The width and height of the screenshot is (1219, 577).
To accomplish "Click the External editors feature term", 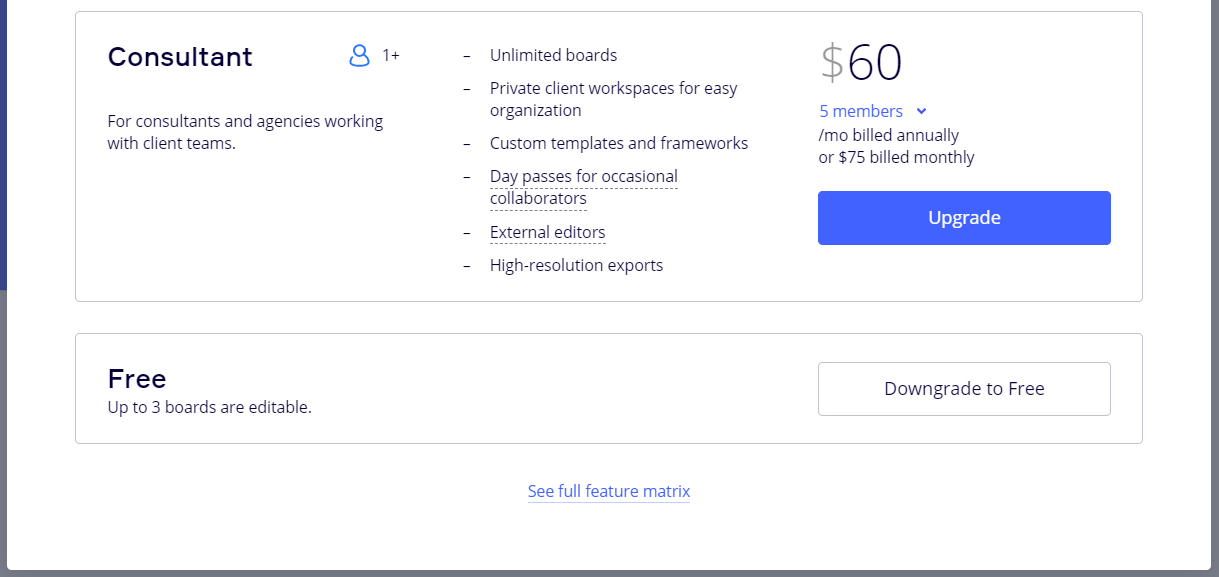I will click(547, 232).
